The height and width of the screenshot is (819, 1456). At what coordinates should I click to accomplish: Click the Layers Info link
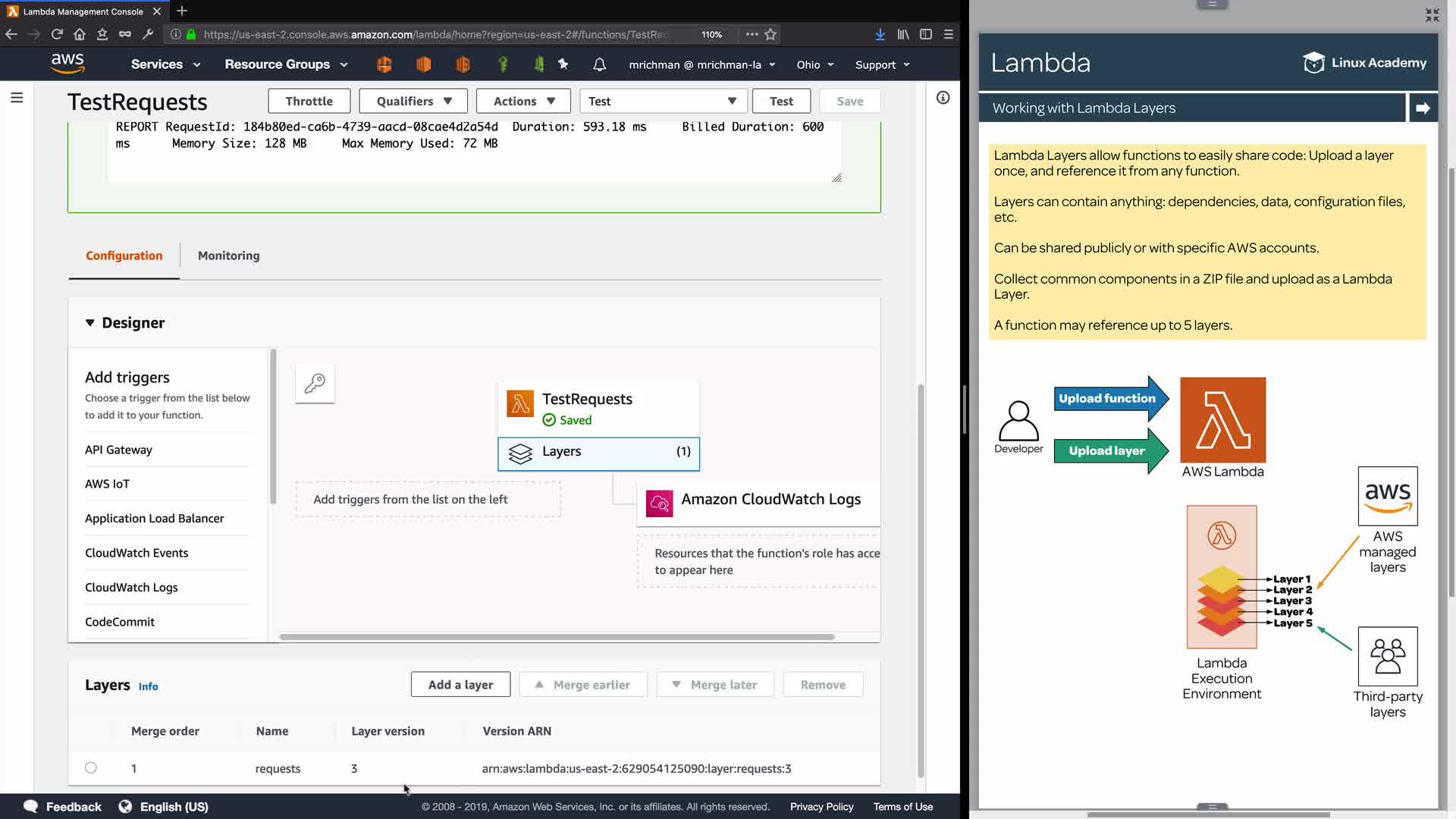148,686
